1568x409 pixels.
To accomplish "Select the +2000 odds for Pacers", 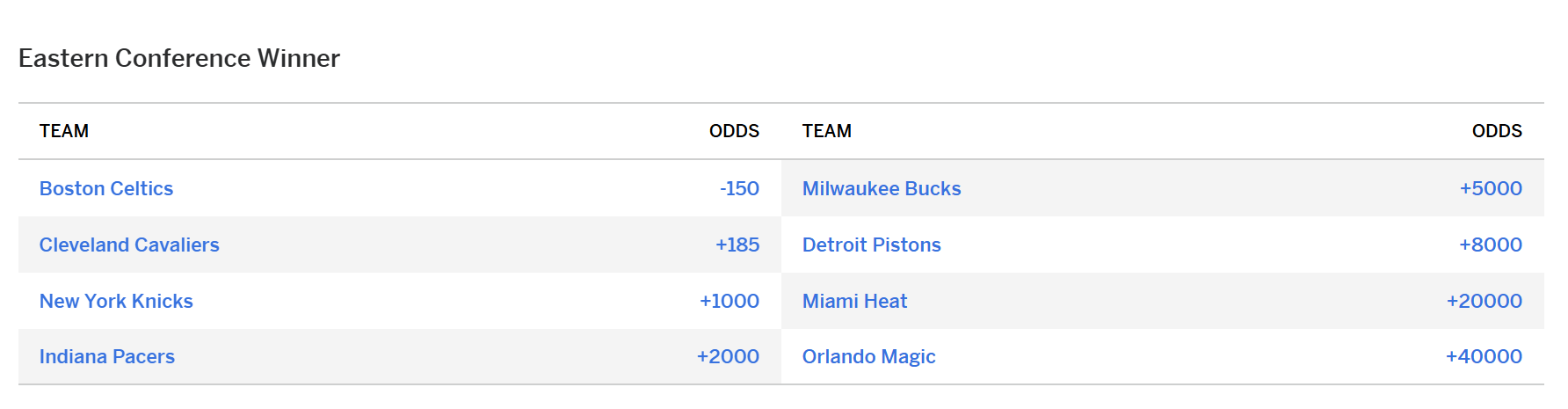I will (x=728, y=356).
